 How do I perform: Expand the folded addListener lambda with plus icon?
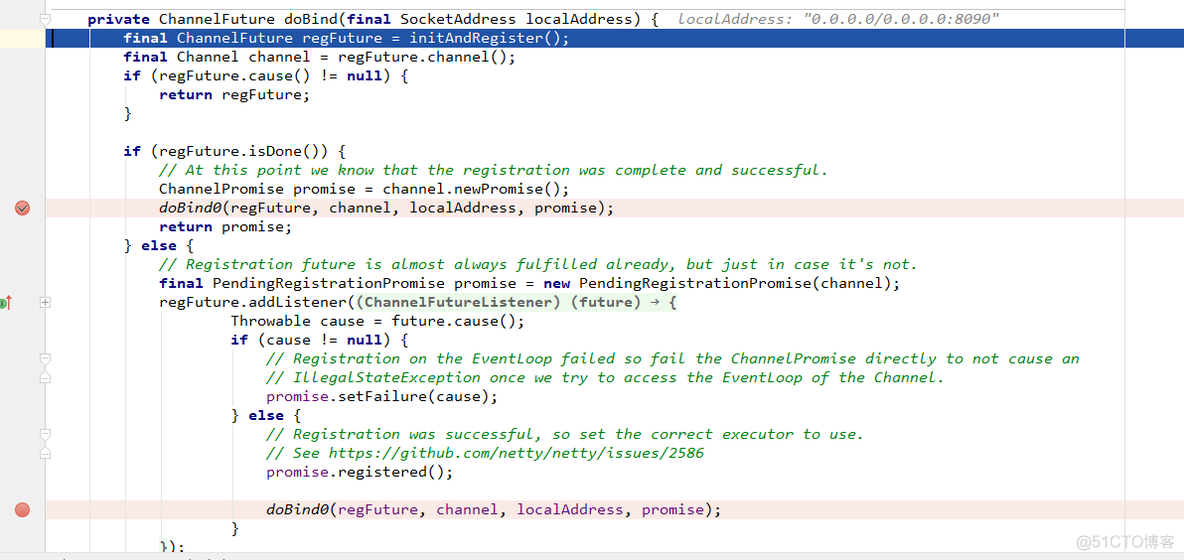tap(45, 302)
